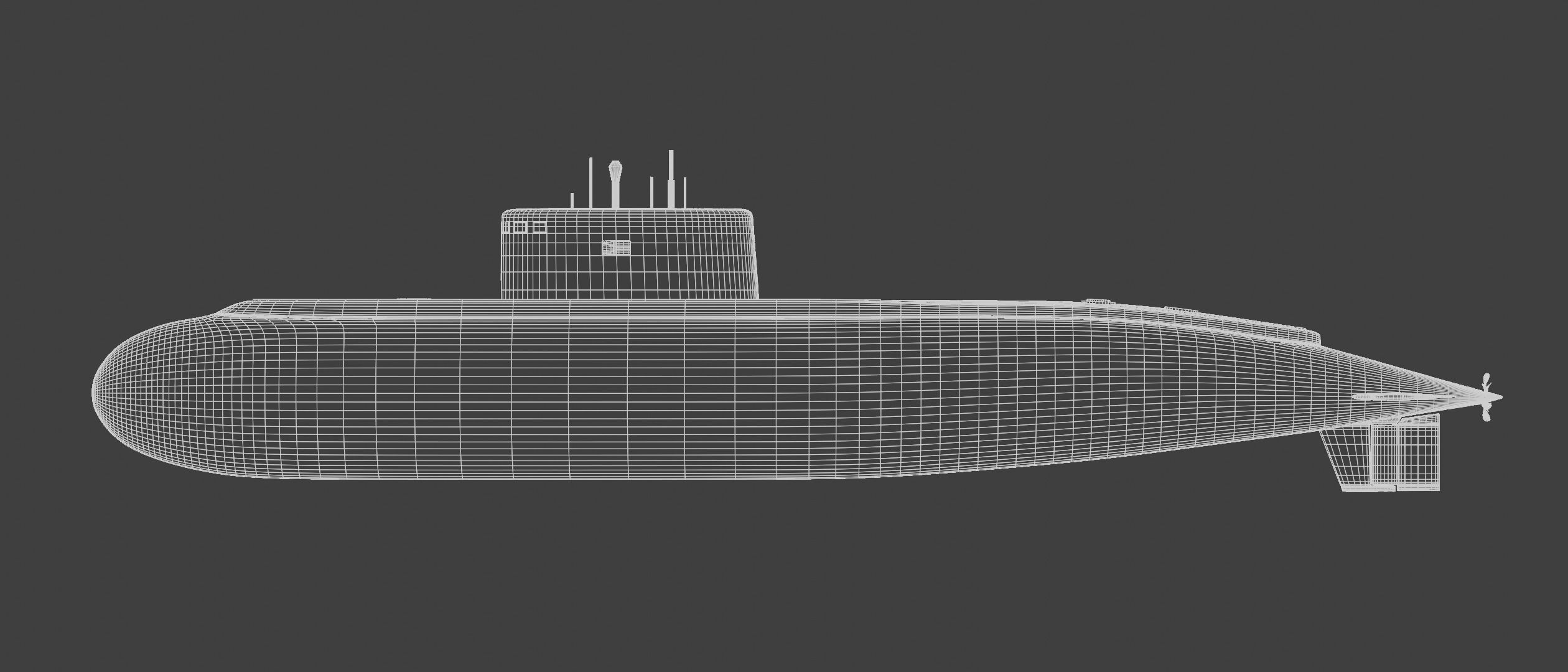
Task: Select the horizontal stern plane near propeller
Action: point(1405,396)
